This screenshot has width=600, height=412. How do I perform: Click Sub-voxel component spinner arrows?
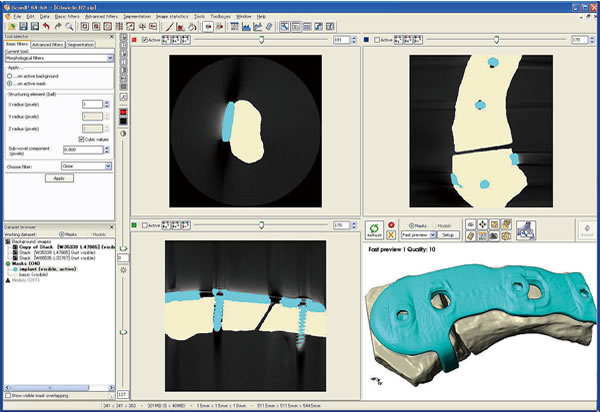[107, 150]
